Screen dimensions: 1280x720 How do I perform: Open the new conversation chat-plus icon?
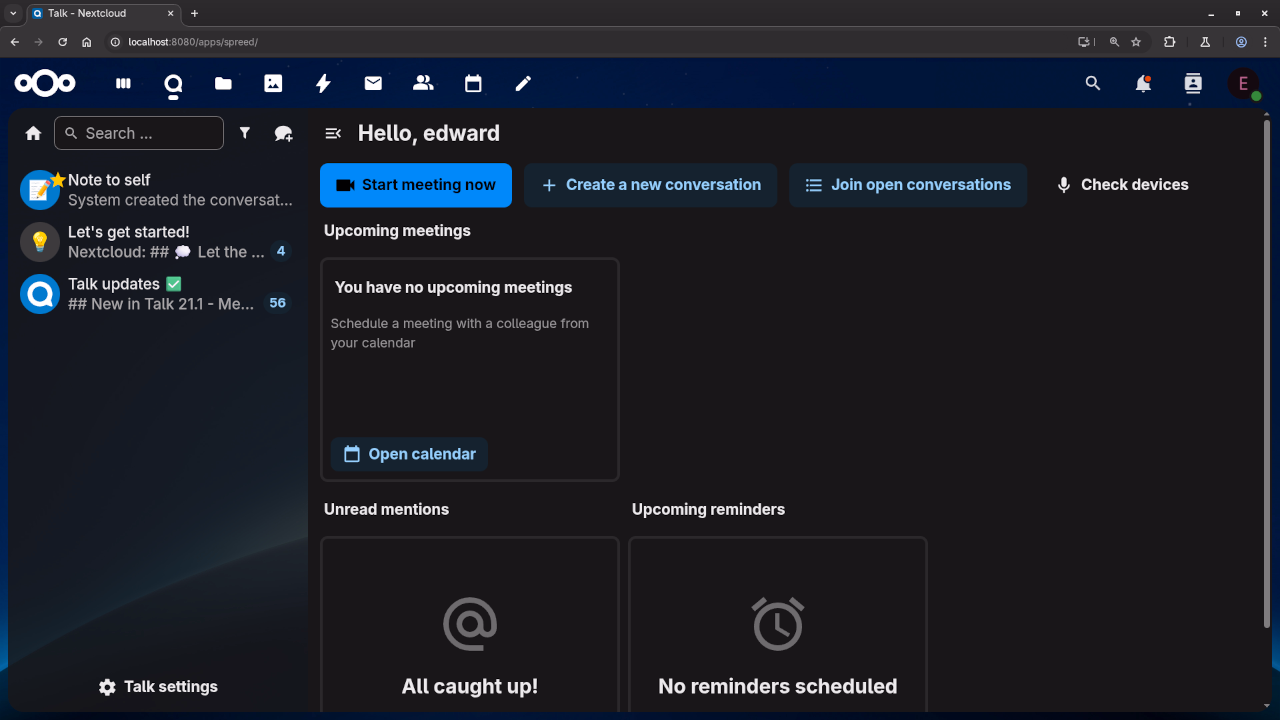[x=284, y=133]
